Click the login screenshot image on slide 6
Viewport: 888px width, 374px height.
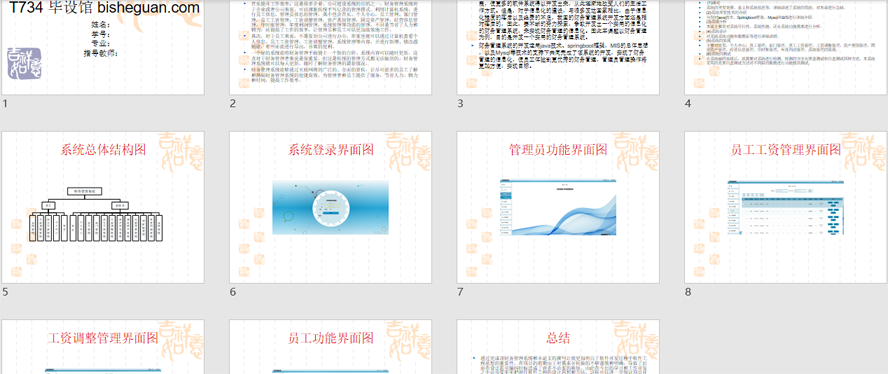coord(331,207)
